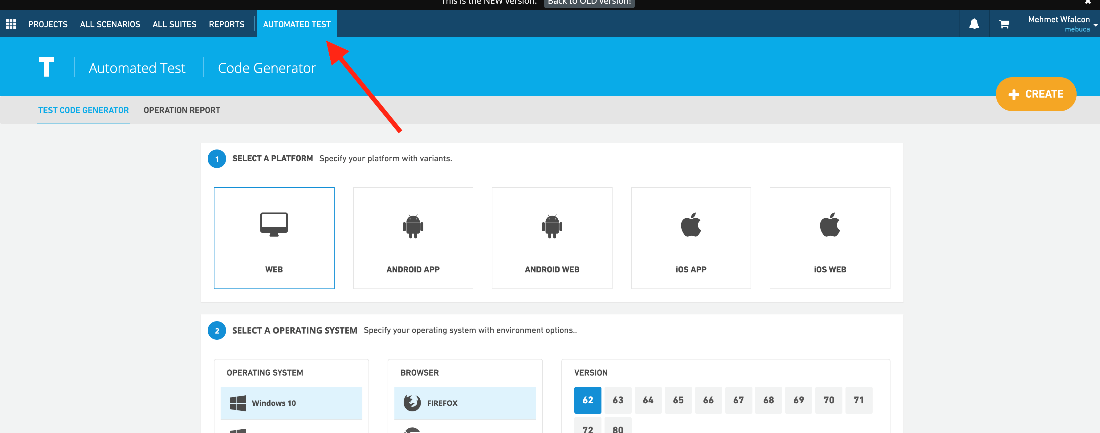Screen dimensions: 1100x433
Task: Open the REPORTS menu item
Action: pyautogui.click(x=227, y=24)
